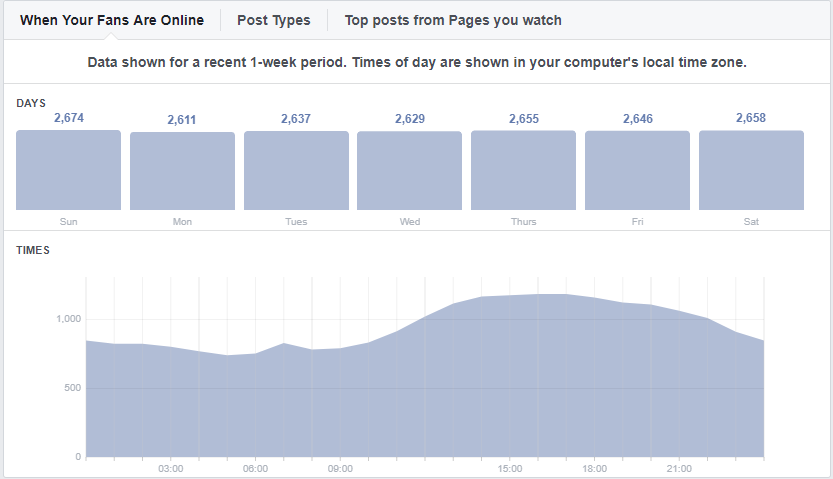Click the 2,629 value above Wednesday
Screen dimensions: 833x479
410,119
